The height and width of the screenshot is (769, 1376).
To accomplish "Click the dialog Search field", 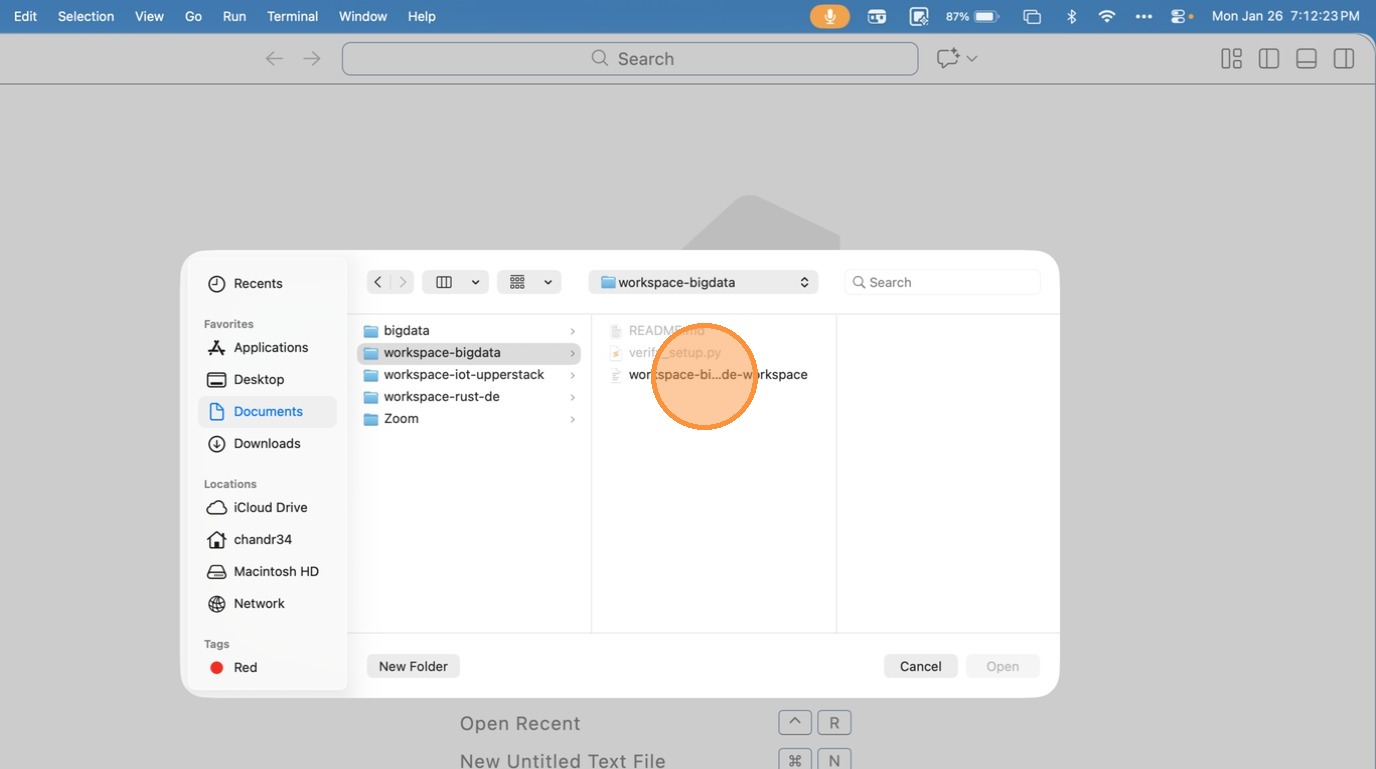I will click(942, 282).
